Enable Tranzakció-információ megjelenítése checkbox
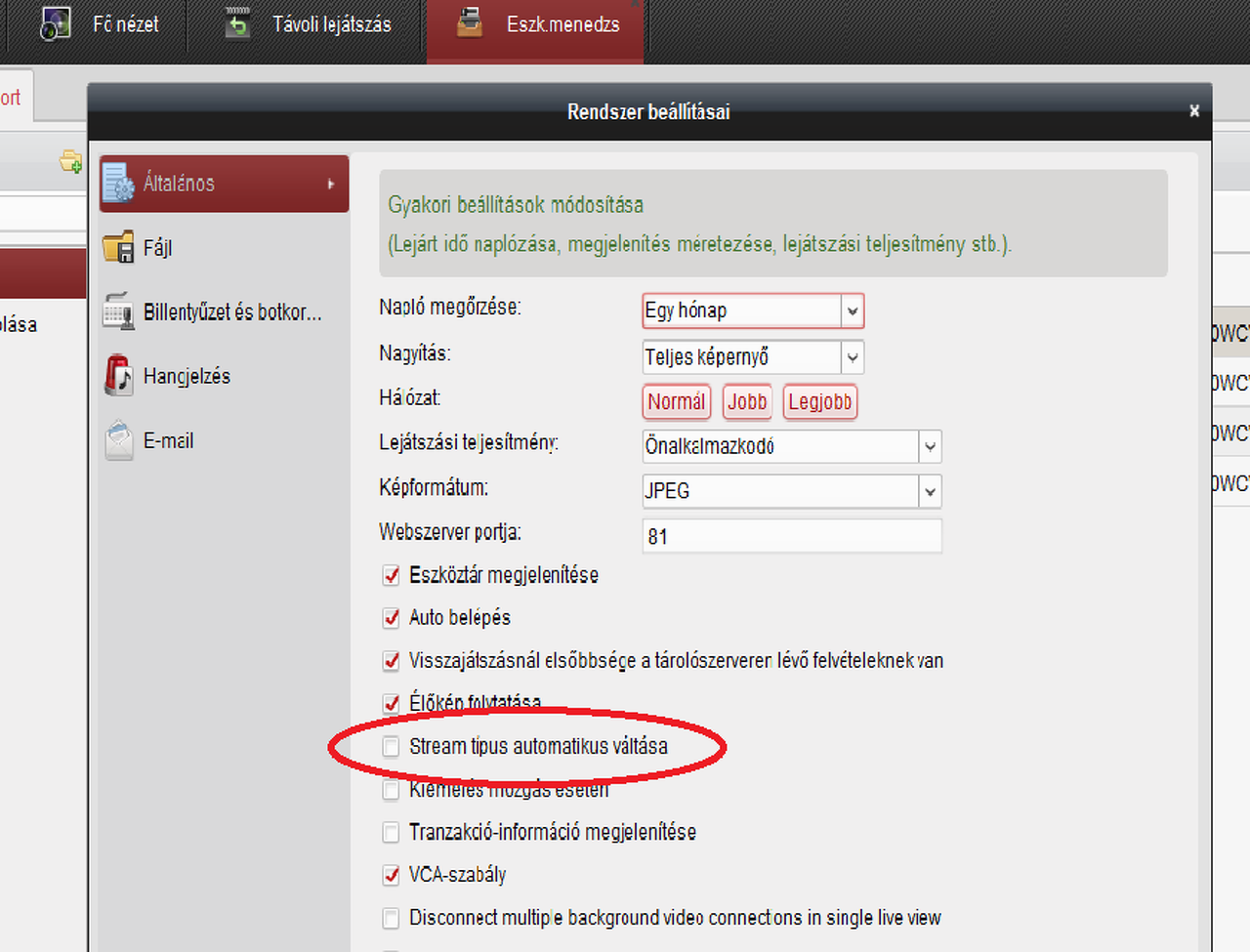The image size is (1250, 952). (391, 833)
